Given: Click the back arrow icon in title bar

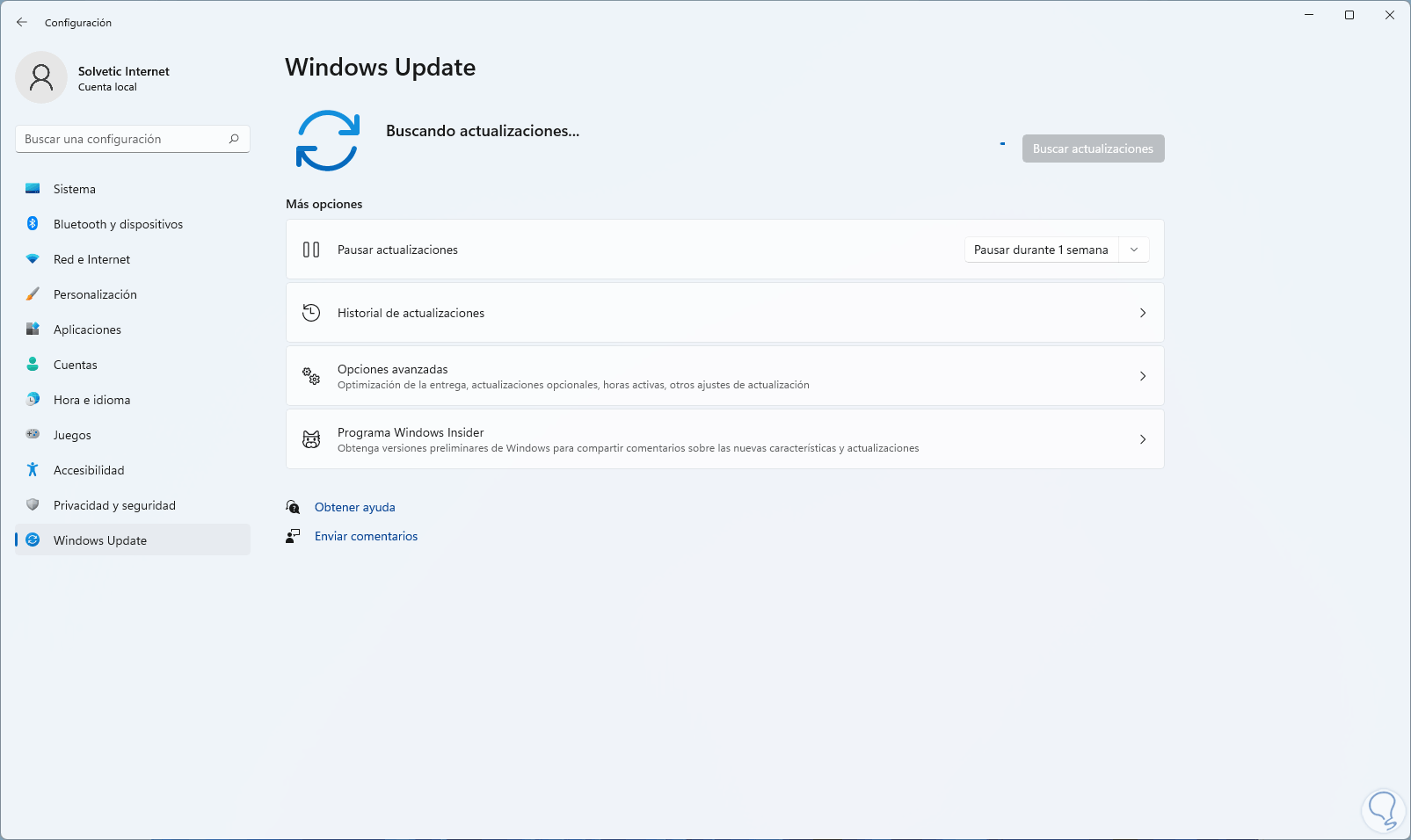Looking at the screenshot, I should (x=22, y=22).
